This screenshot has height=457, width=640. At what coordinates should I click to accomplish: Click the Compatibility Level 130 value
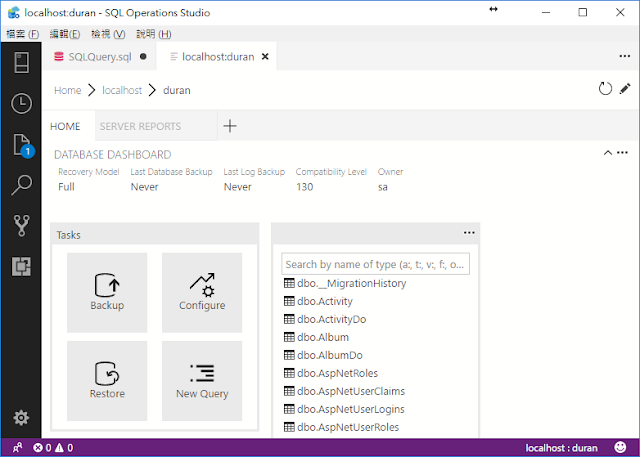tap(304, 187)
